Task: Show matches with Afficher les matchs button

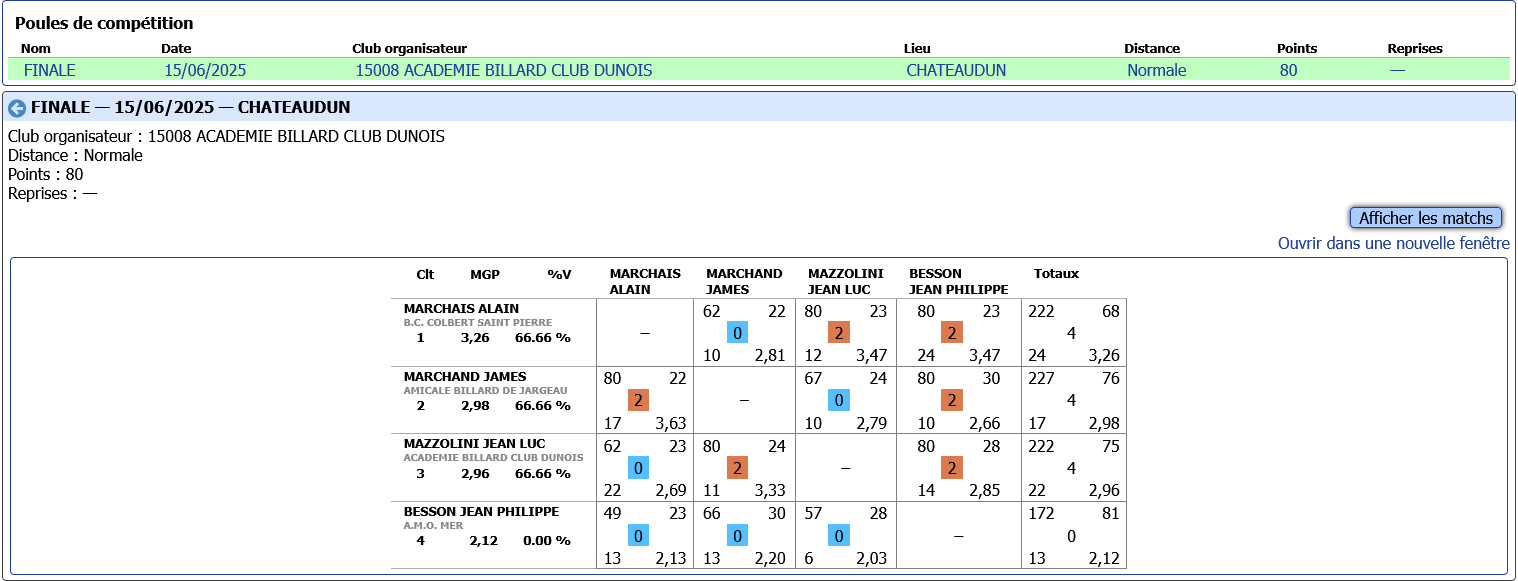Action: [1426, 218]
